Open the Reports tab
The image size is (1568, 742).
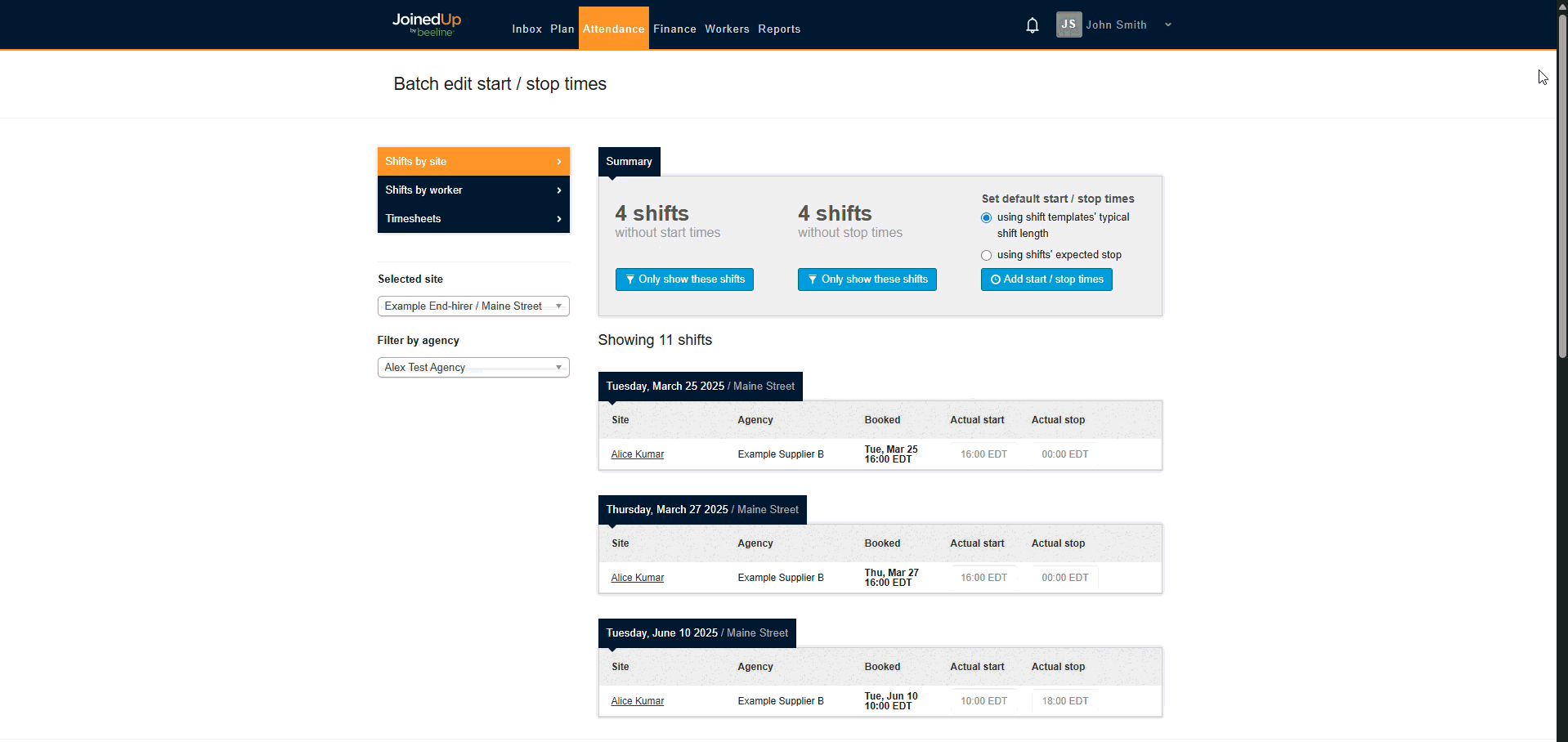[x=778, y=29]
